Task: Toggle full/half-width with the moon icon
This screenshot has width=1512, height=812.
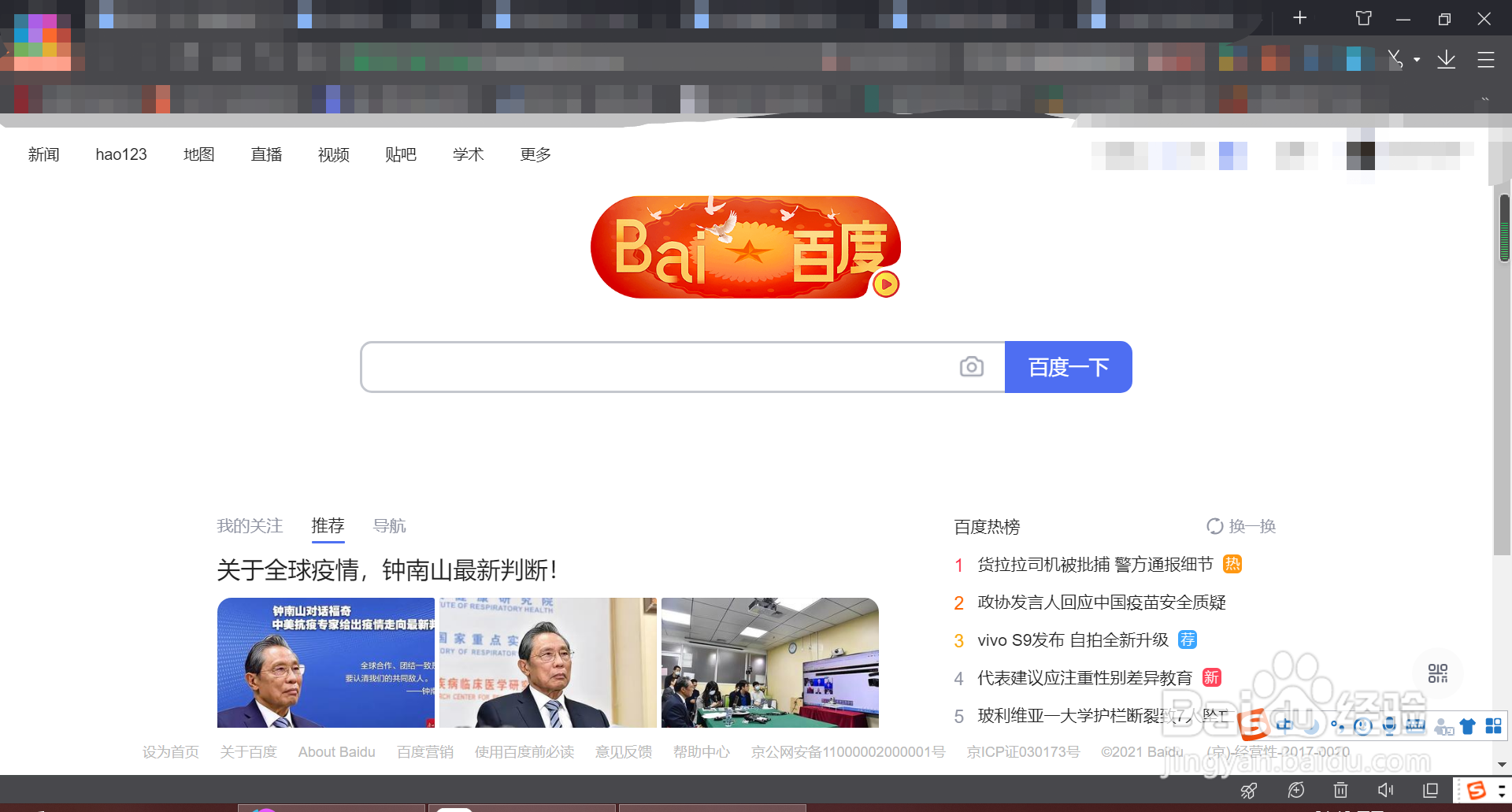Action: pyautogui.click(x=1311, y=726)
